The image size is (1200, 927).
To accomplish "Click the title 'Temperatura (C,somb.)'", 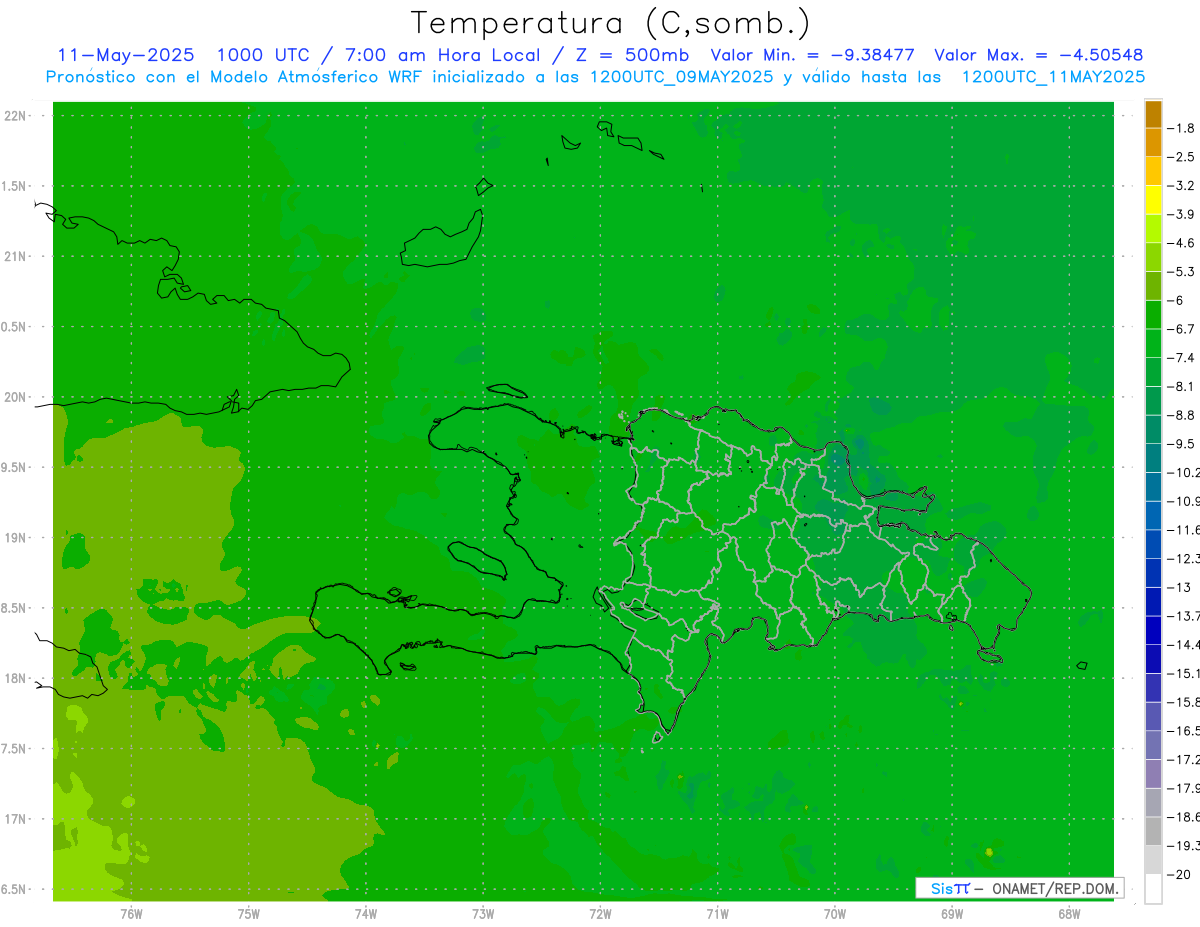I will click(x=611, y=23).
